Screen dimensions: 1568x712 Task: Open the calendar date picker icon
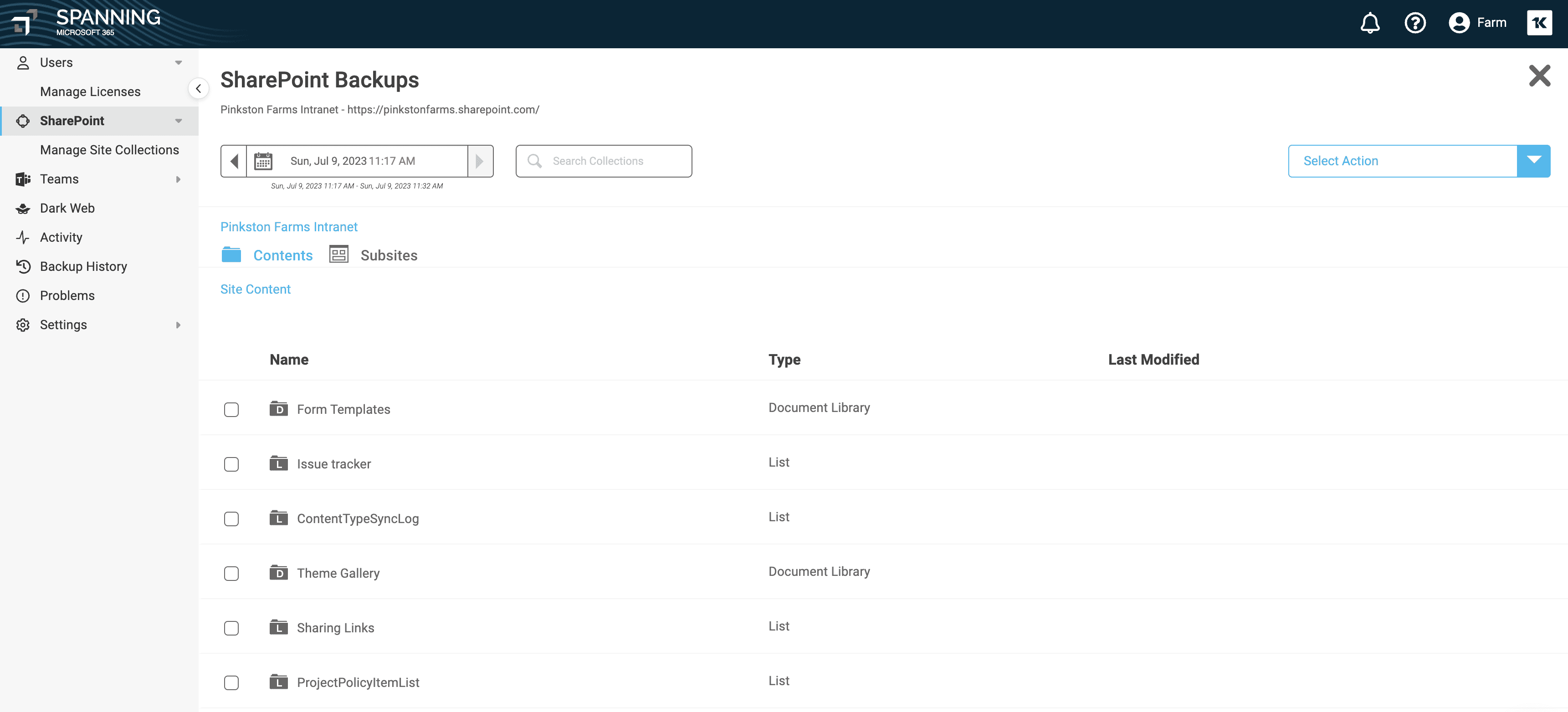click(263, 161)
